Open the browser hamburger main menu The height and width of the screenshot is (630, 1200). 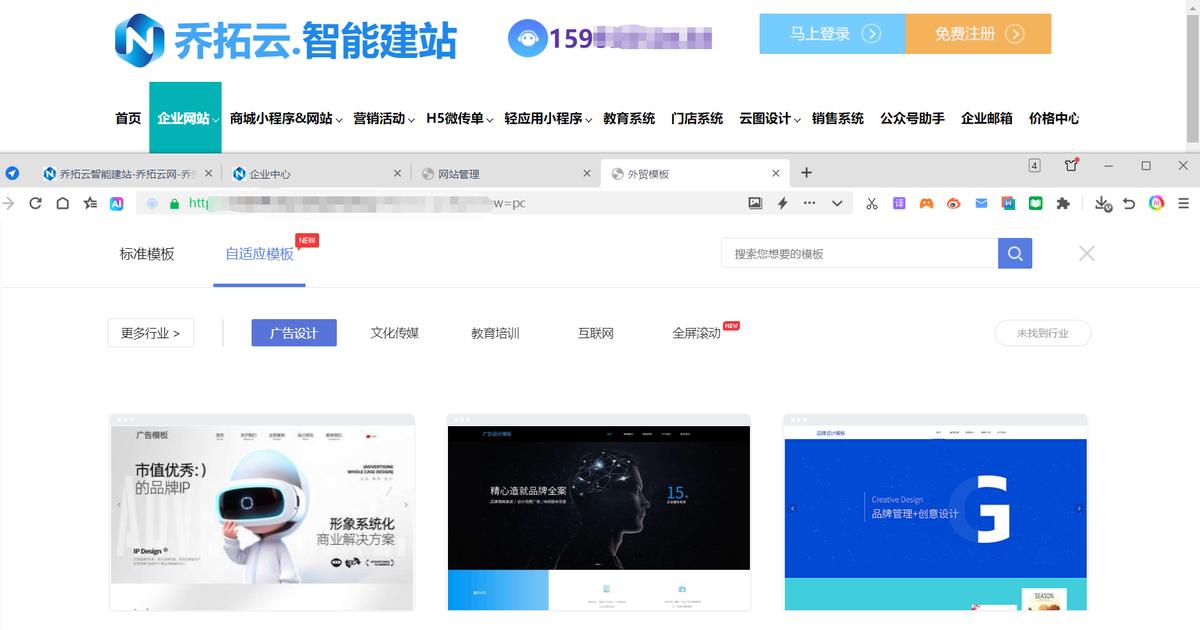(1184, 203)
